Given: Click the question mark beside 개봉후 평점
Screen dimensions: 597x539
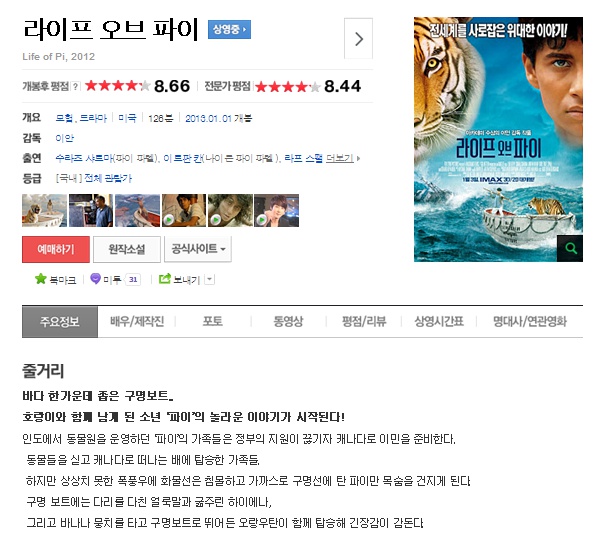Looking at the screenshot, I should tap(75, 86).
